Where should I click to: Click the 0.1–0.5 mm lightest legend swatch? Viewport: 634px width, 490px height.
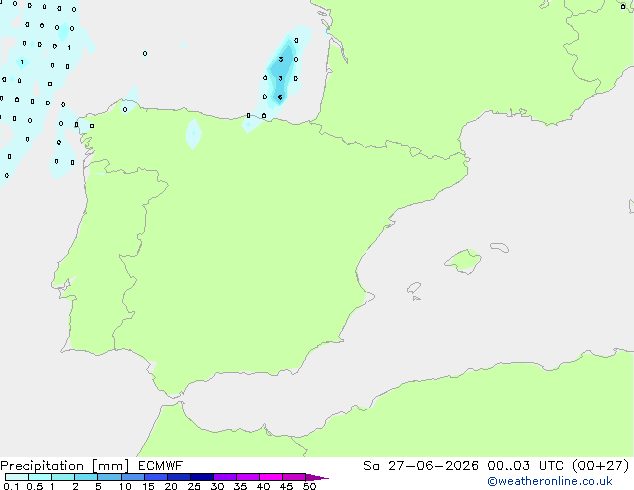click(x=17, y=477)
